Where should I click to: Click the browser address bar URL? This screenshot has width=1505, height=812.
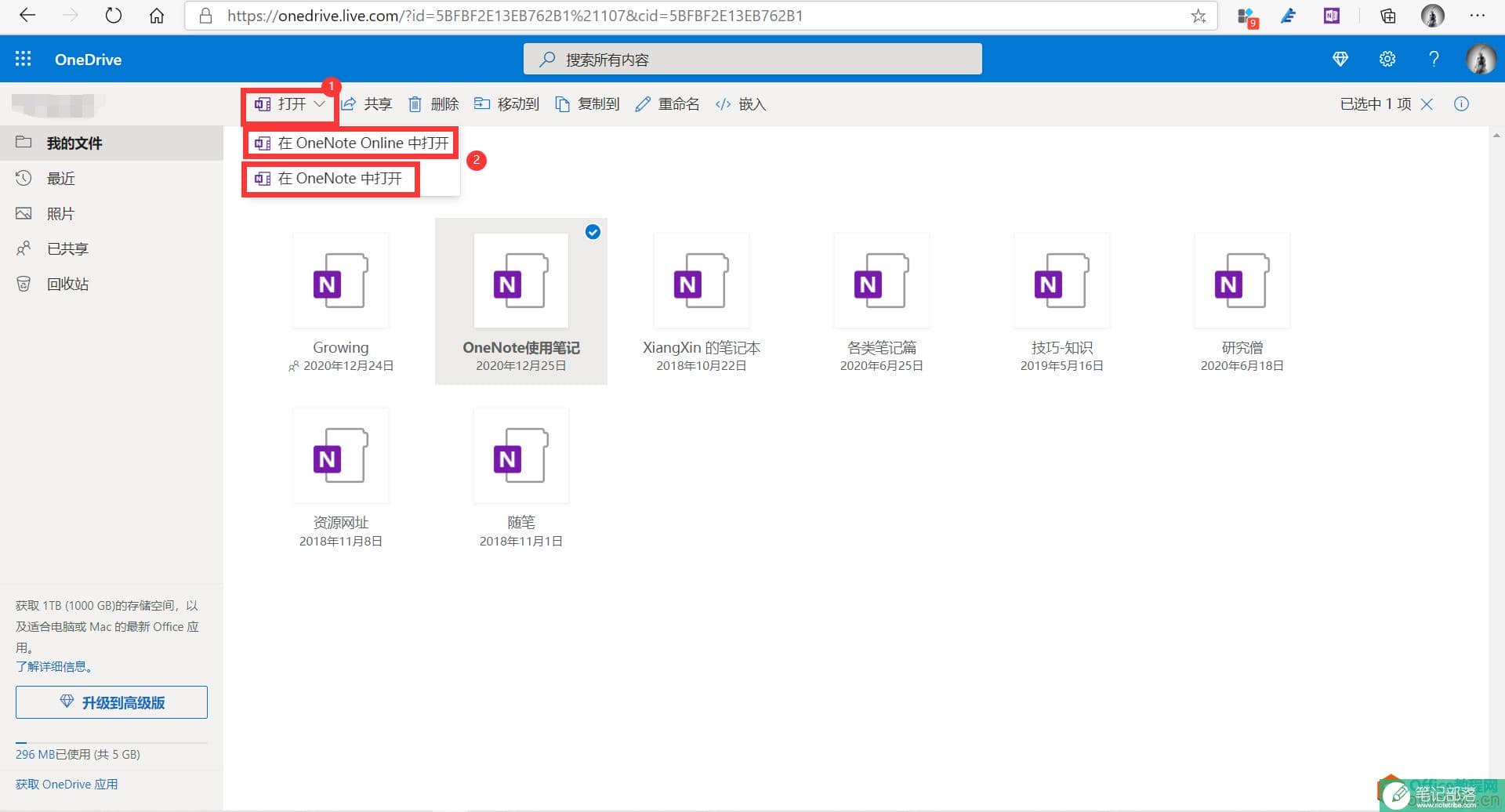coord(515,16)
